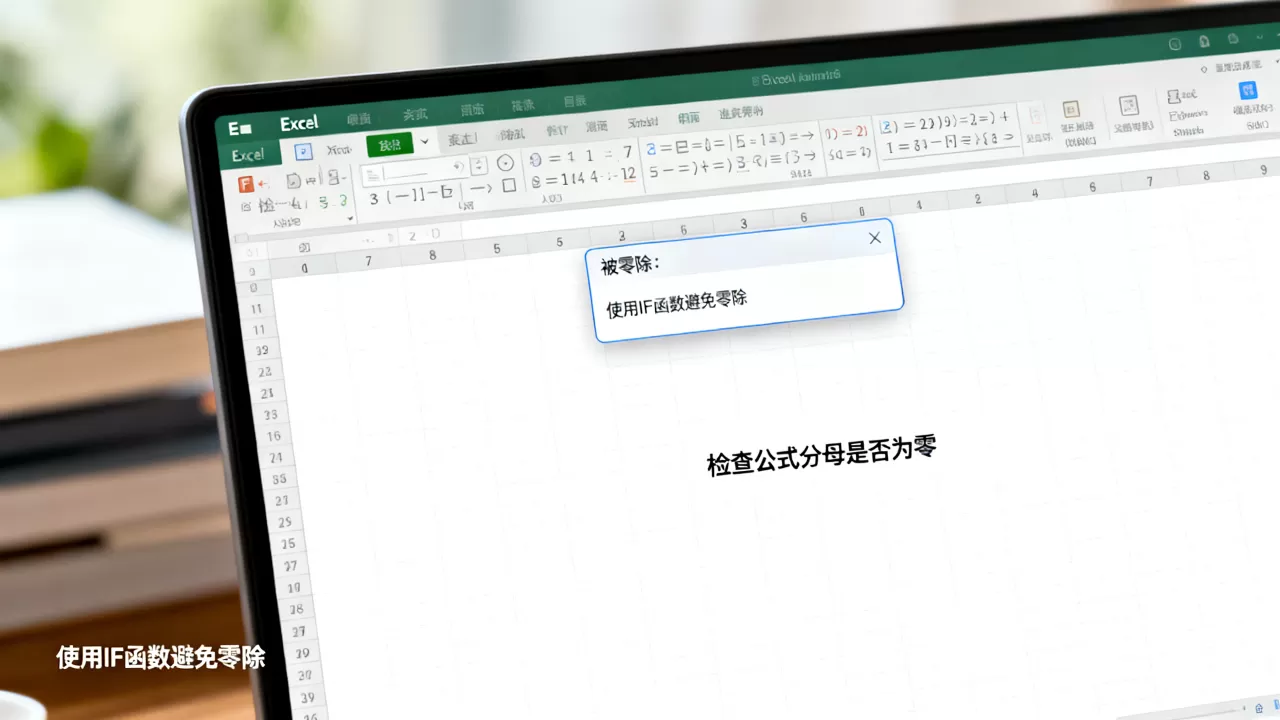
Task: Click the text 检查公式分母是否为零 on the sheet
Action: pos(822,456)
